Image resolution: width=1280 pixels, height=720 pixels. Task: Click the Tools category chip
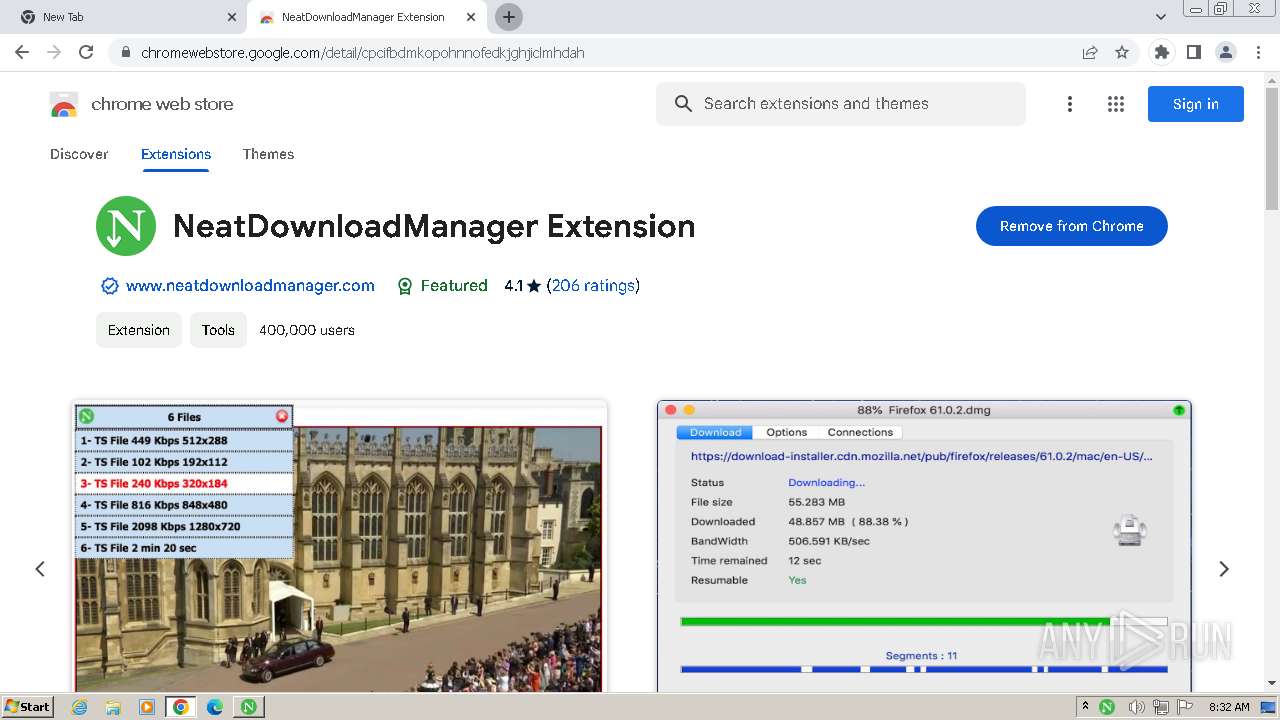(x=218, y=330)
